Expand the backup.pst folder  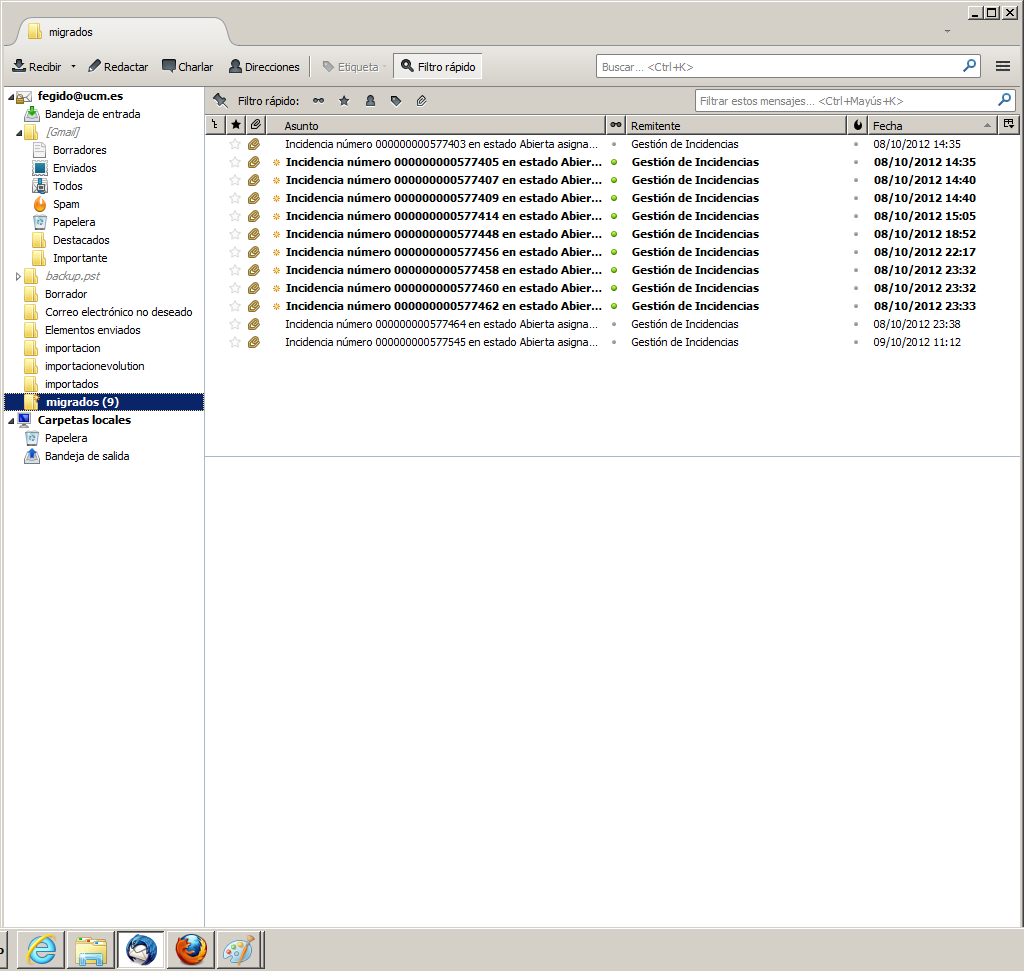click(18, 276)
